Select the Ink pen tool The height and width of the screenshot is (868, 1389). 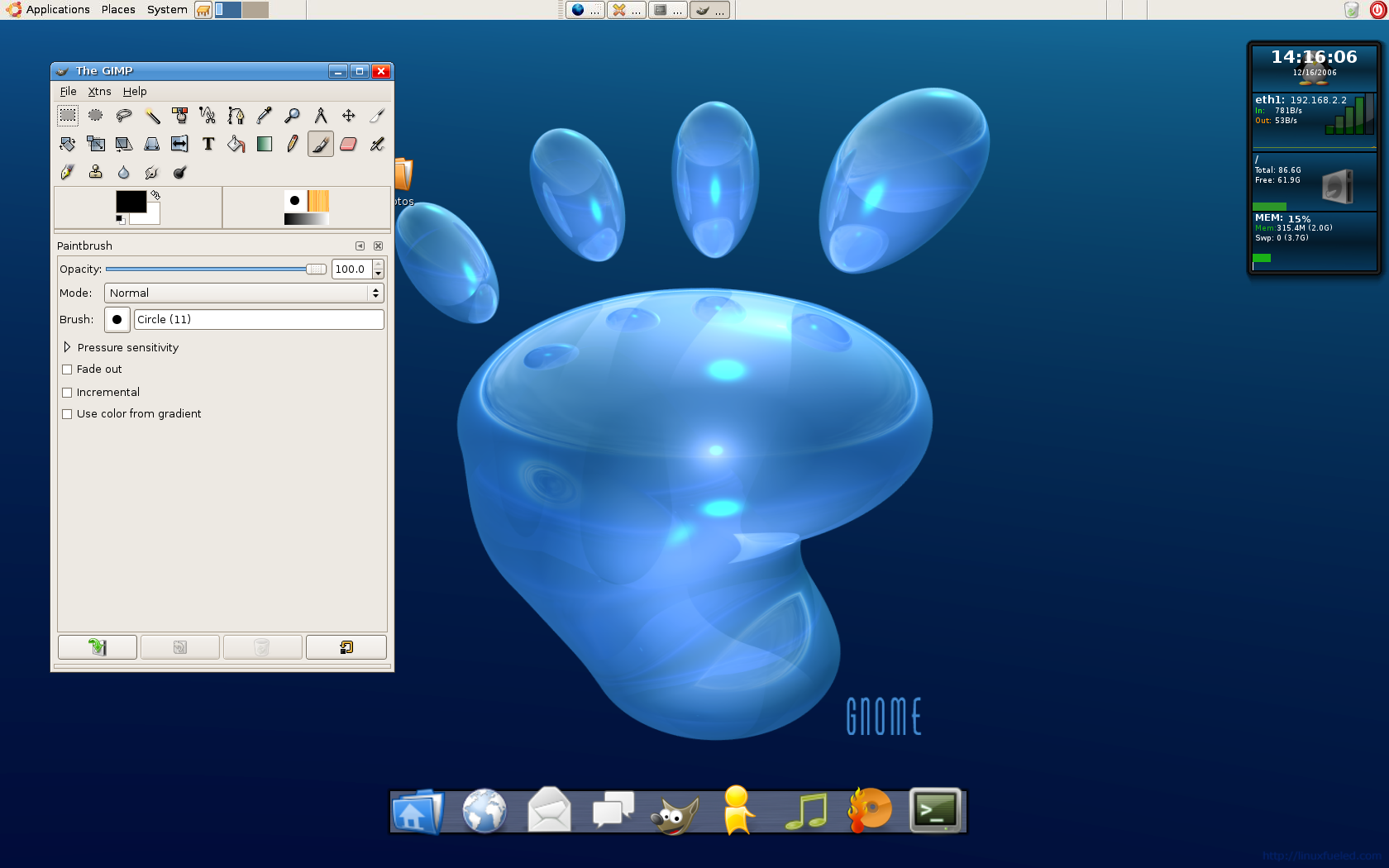[68, 172]
